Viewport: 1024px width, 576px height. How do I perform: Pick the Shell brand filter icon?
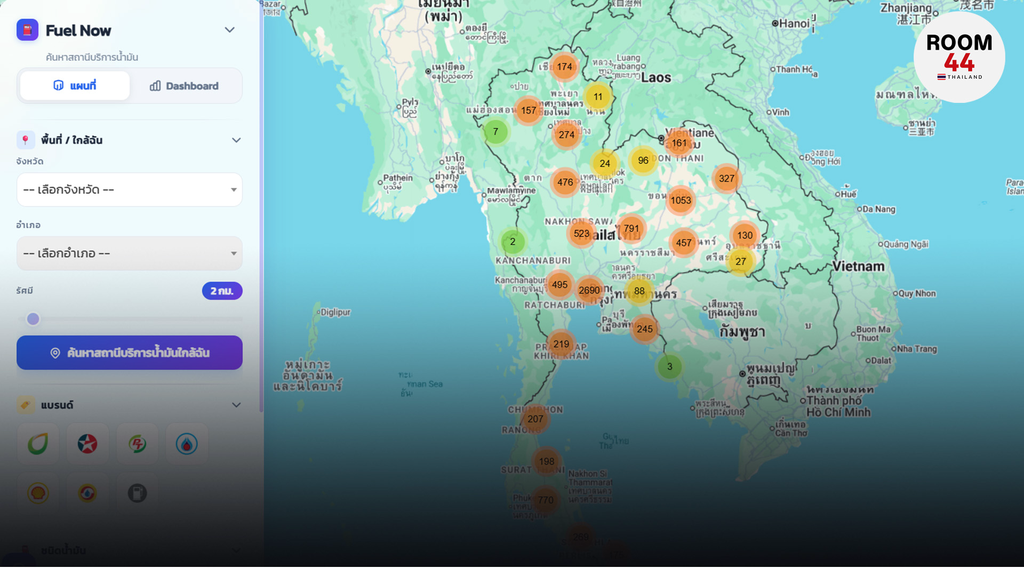pyautogui.click(x=37, y=492)
